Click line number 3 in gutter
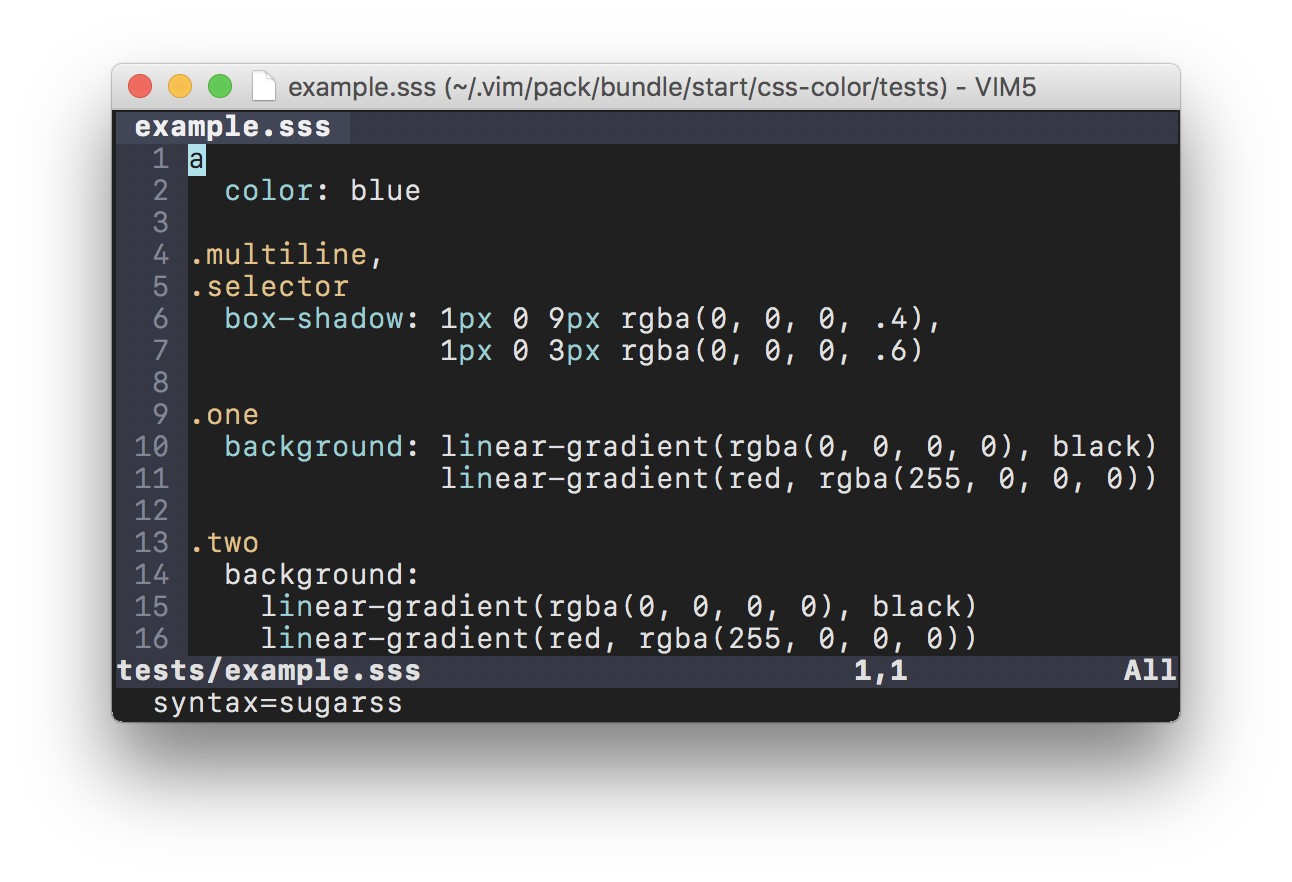1292x882 pixels. point(161,223)
